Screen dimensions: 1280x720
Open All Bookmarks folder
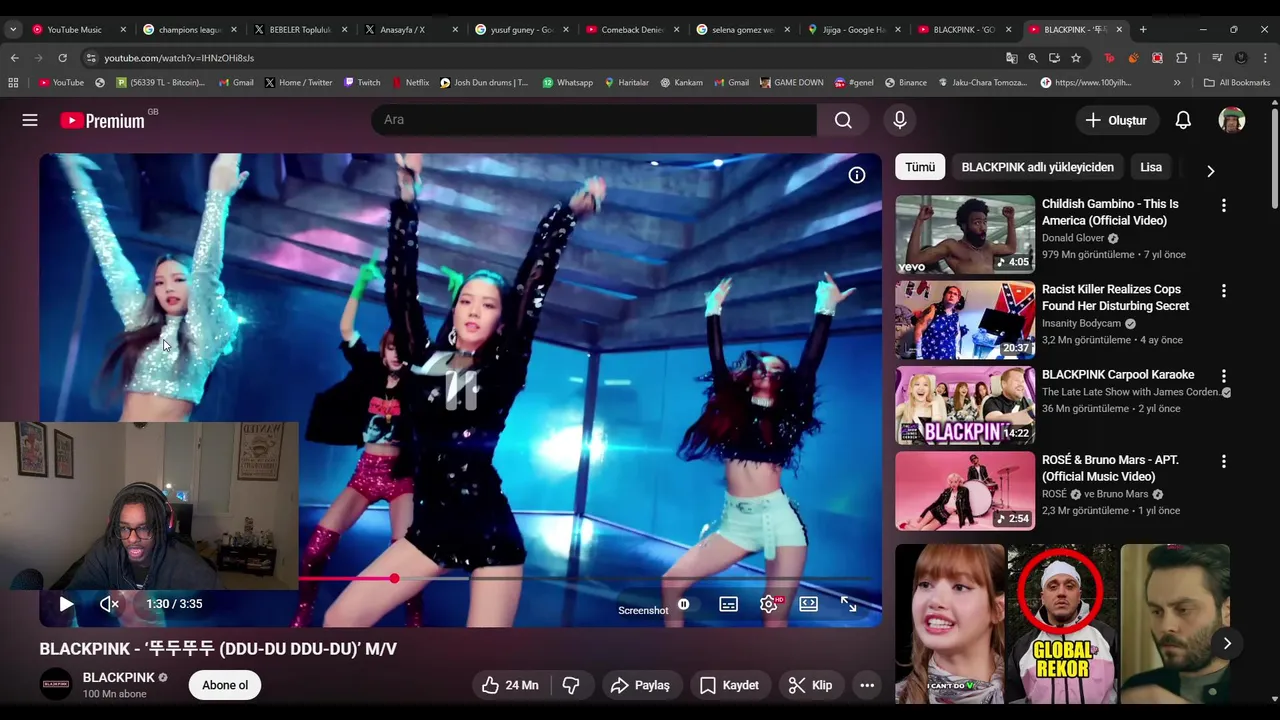(1237, 82)
